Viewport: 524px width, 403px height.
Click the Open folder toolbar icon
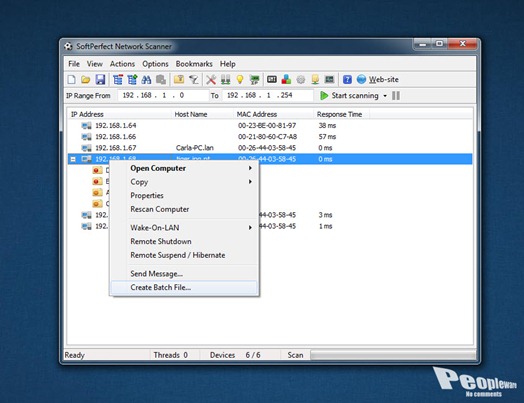(x=86, y=80)
